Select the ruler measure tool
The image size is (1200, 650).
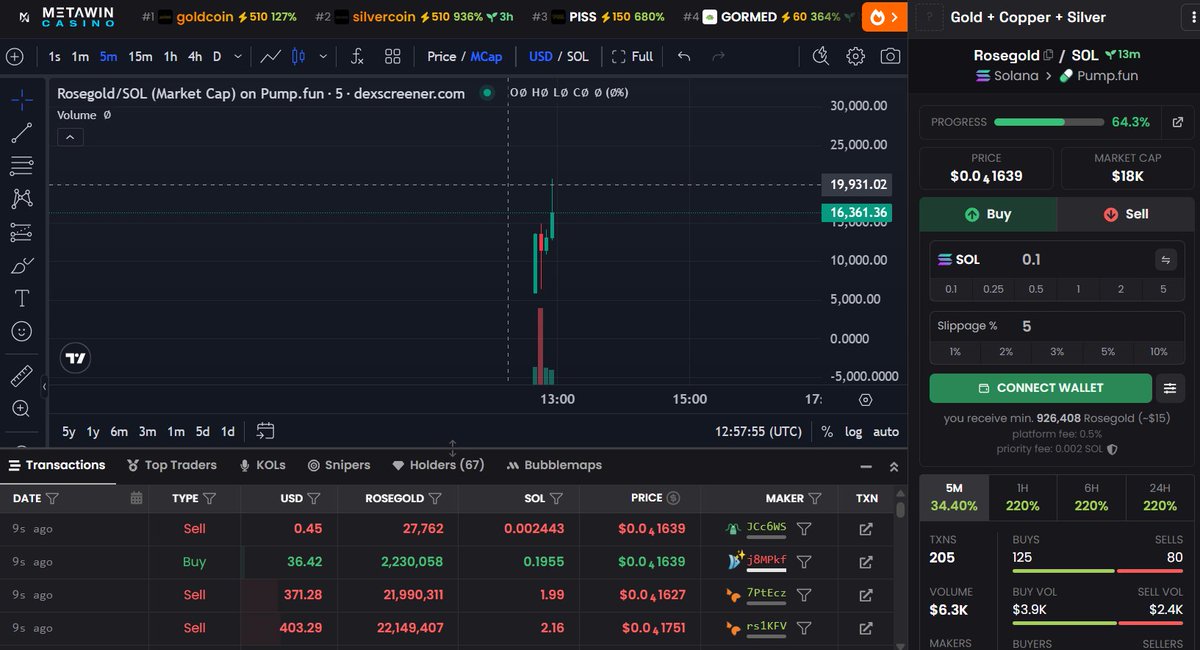(x=21, y=376)
